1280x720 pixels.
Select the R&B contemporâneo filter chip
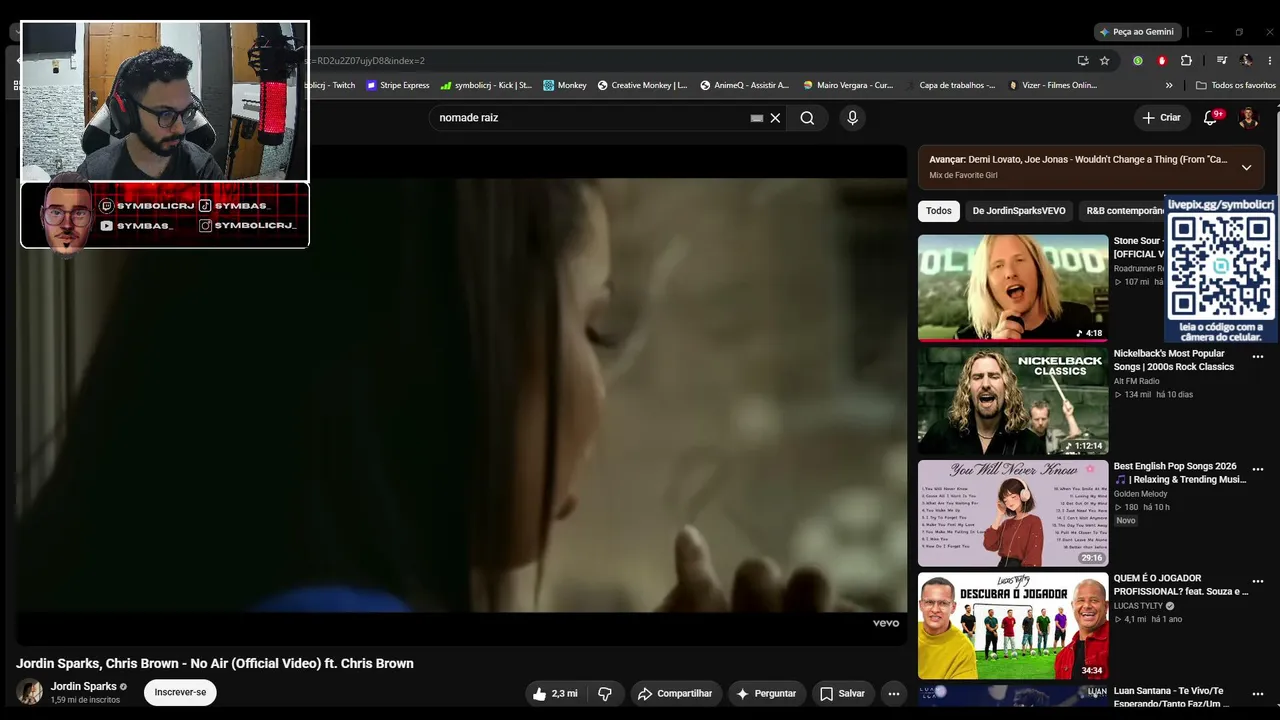(1122, 211)
